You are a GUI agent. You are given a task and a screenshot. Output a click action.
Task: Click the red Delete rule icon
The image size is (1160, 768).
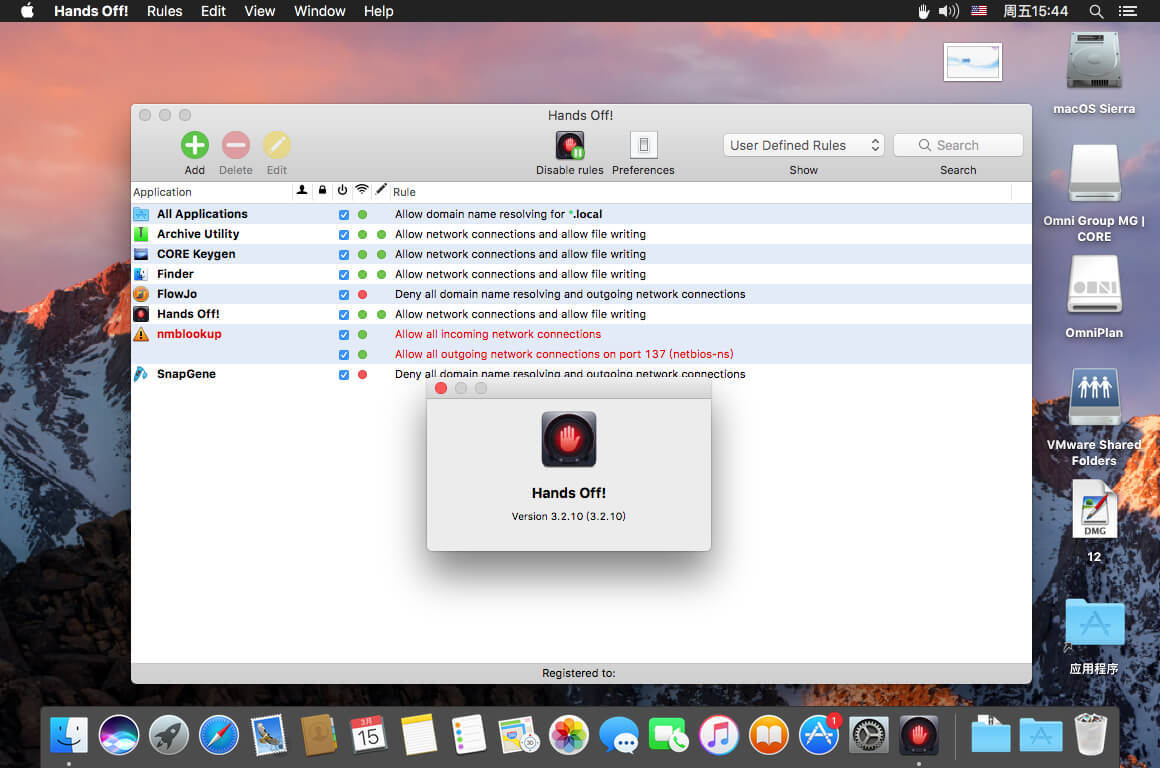(x=235, y=146)
